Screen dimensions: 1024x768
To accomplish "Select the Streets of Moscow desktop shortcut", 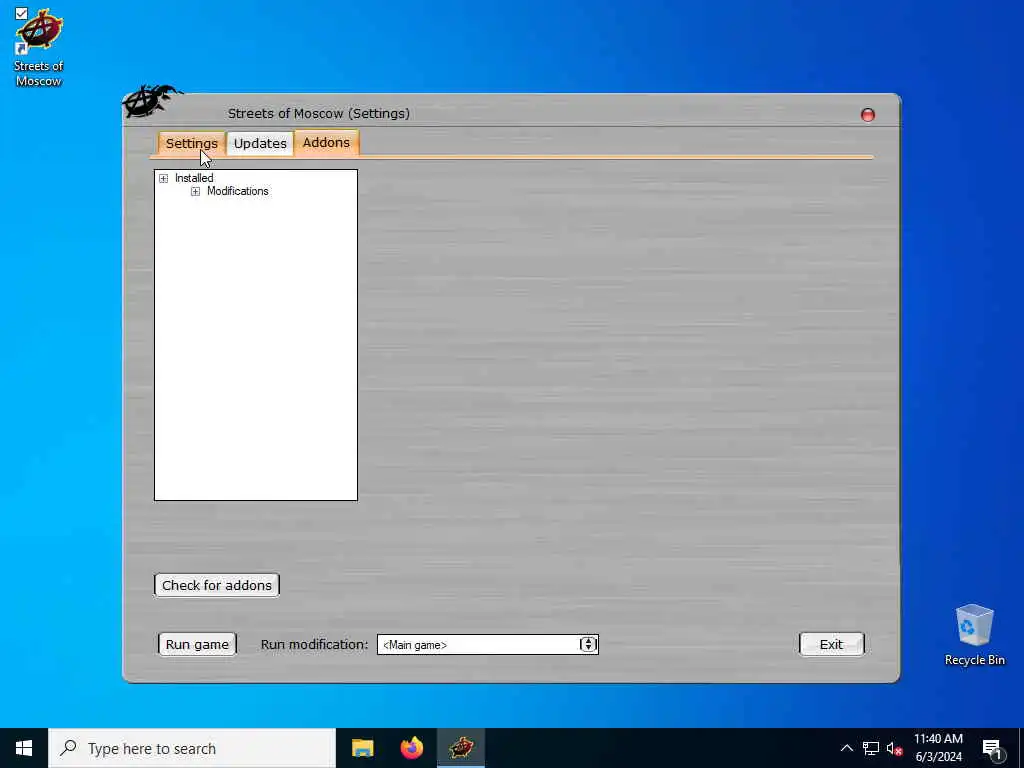I will point(39,48).
